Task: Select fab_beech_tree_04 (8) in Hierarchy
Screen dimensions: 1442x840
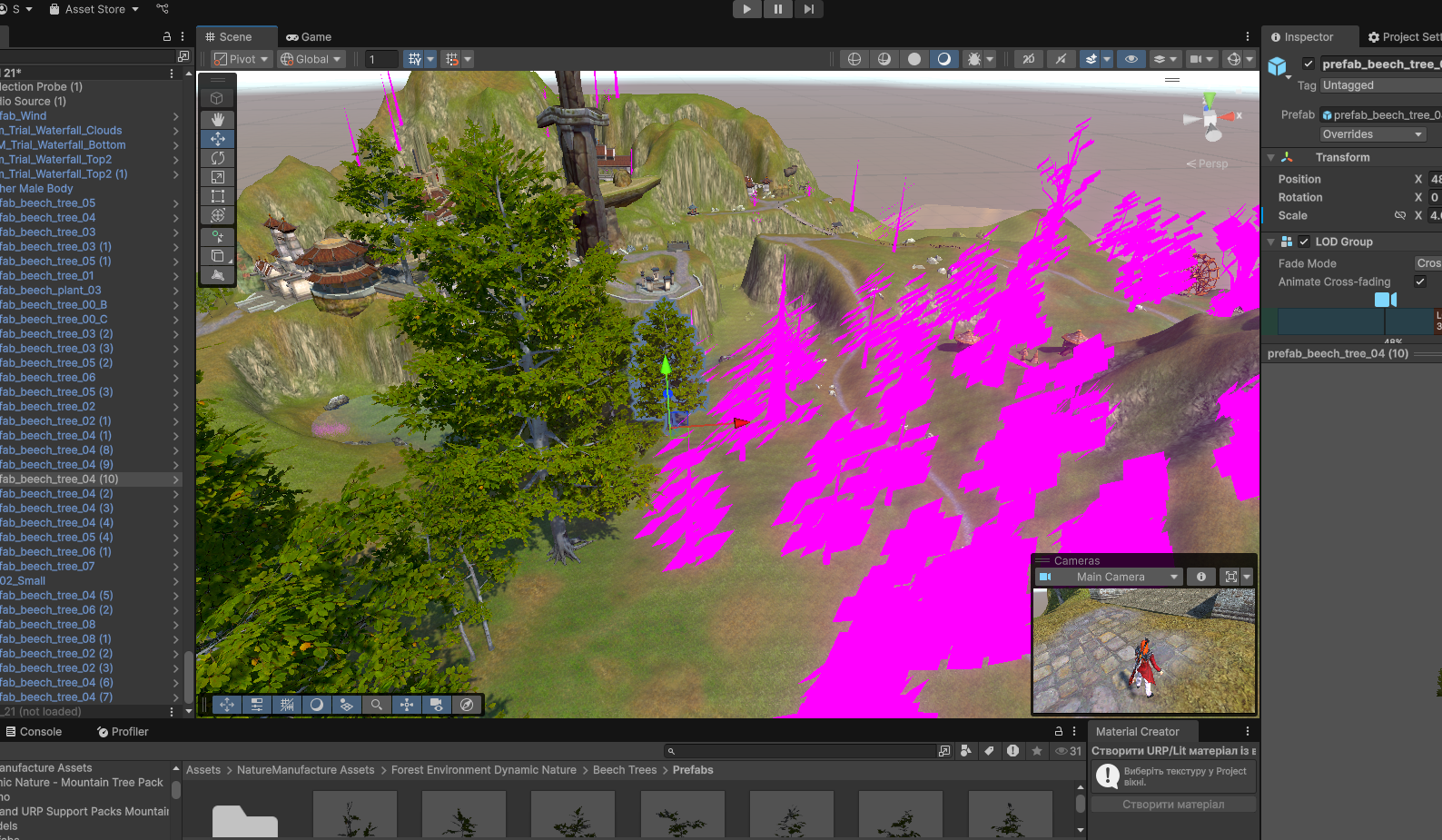Action: (56, 450)
